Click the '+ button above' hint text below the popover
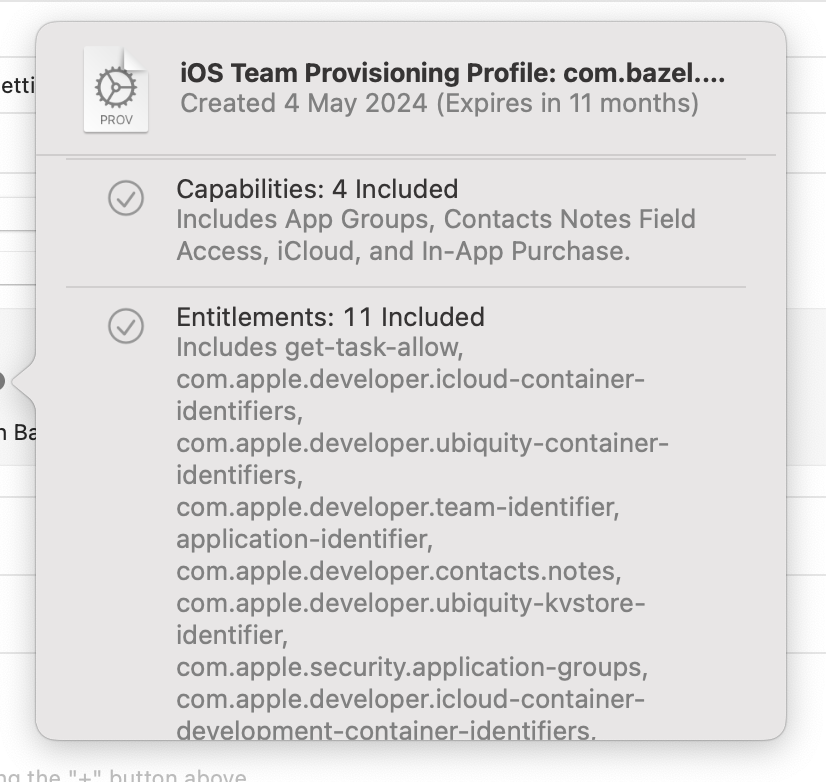Screen dimensions: 826x782 point(125,776)
